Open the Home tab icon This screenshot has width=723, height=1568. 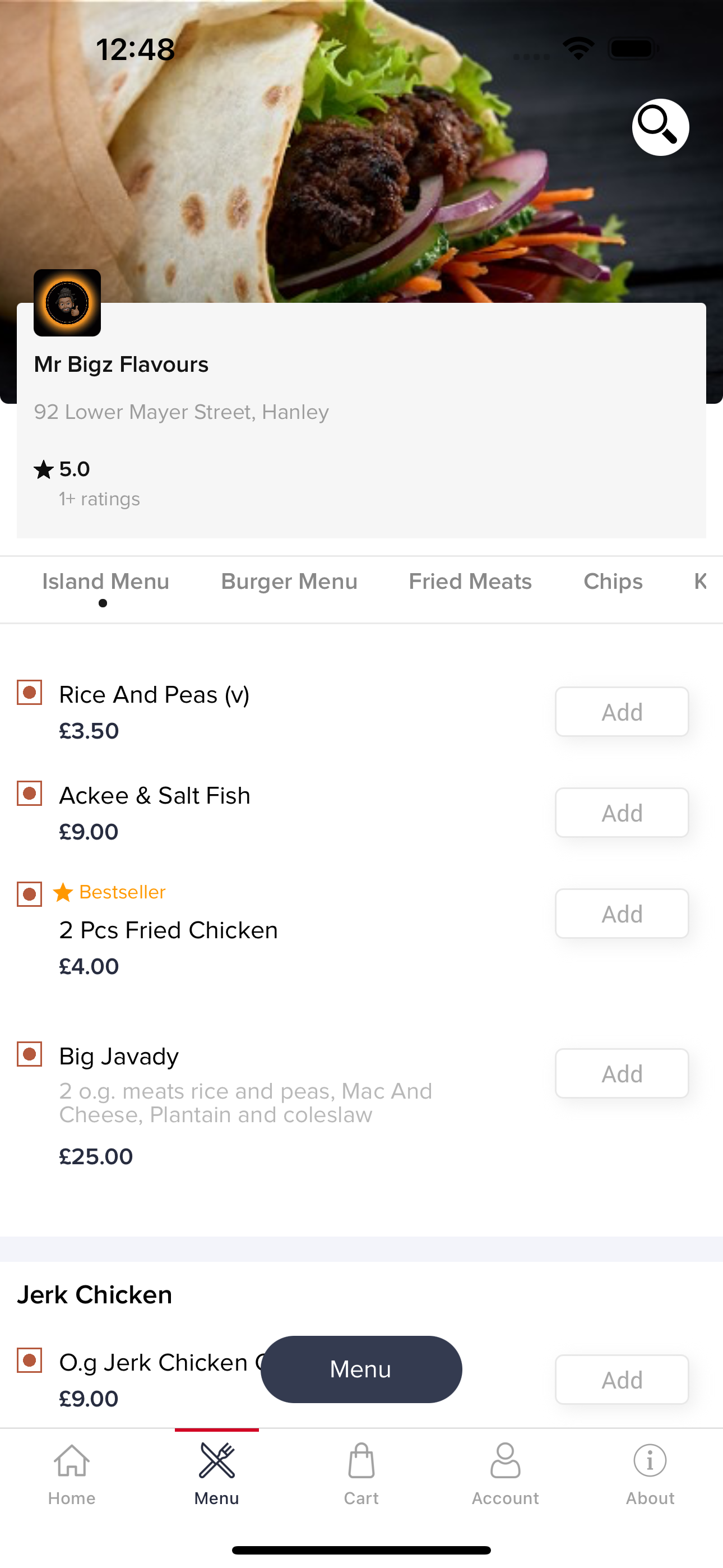(72, 1460)
